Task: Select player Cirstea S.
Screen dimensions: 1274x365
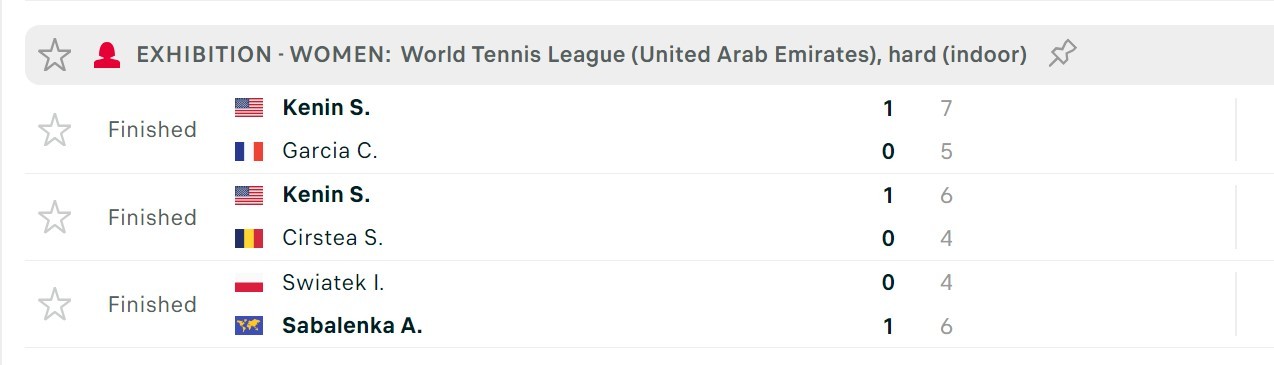Action: [333, 238]
